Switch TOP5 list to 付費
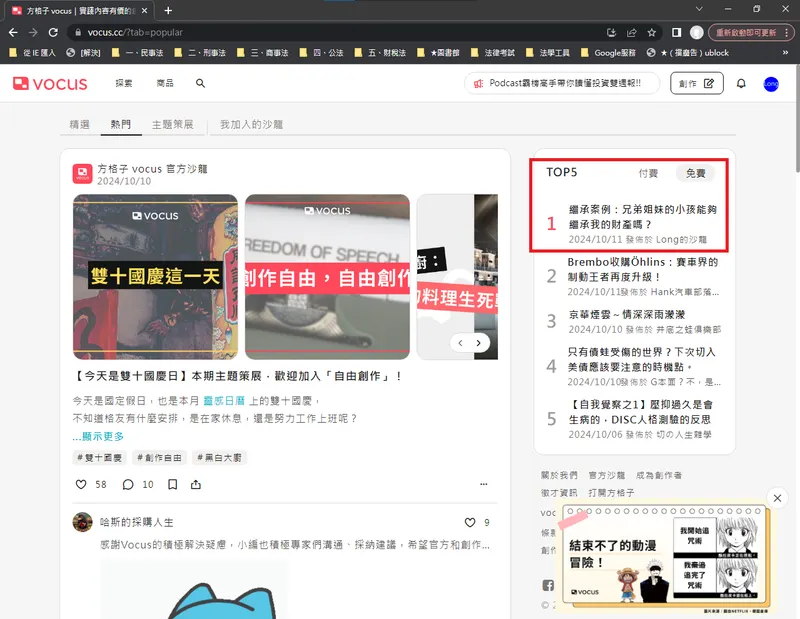 (648, 173)
